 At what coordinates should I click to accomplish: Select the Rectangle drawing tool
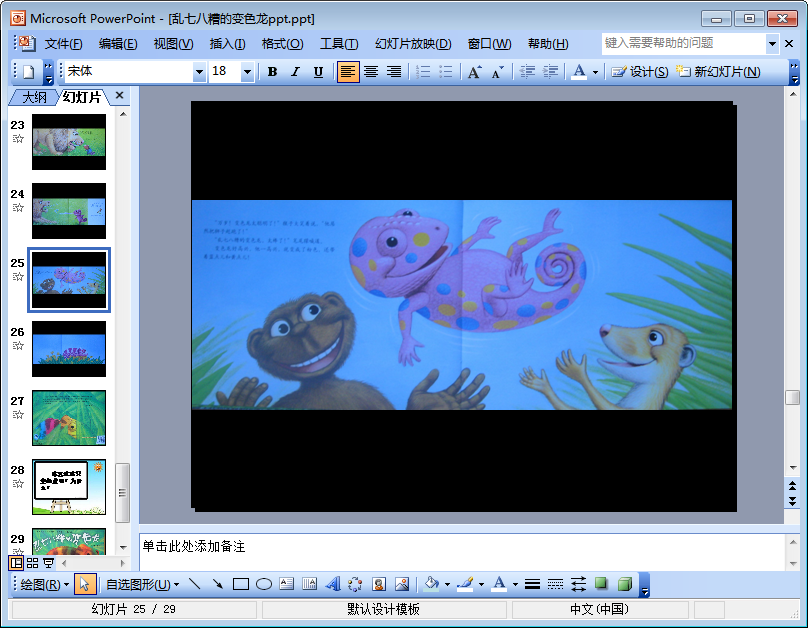click(241, 584)
